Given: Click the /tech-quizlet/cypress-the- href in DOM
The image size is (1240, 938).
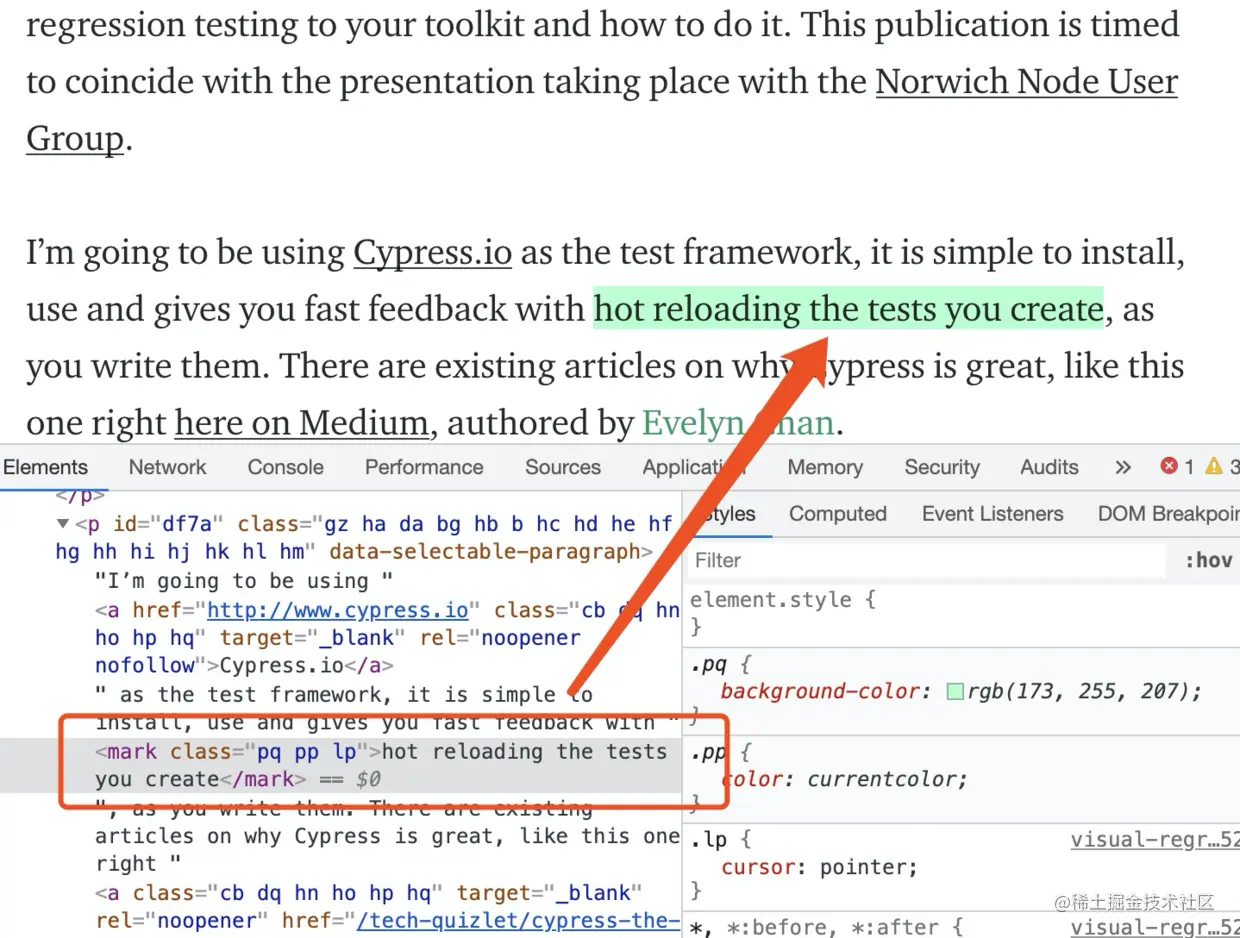Looking at the screenshot, I should tap(519, 920).
